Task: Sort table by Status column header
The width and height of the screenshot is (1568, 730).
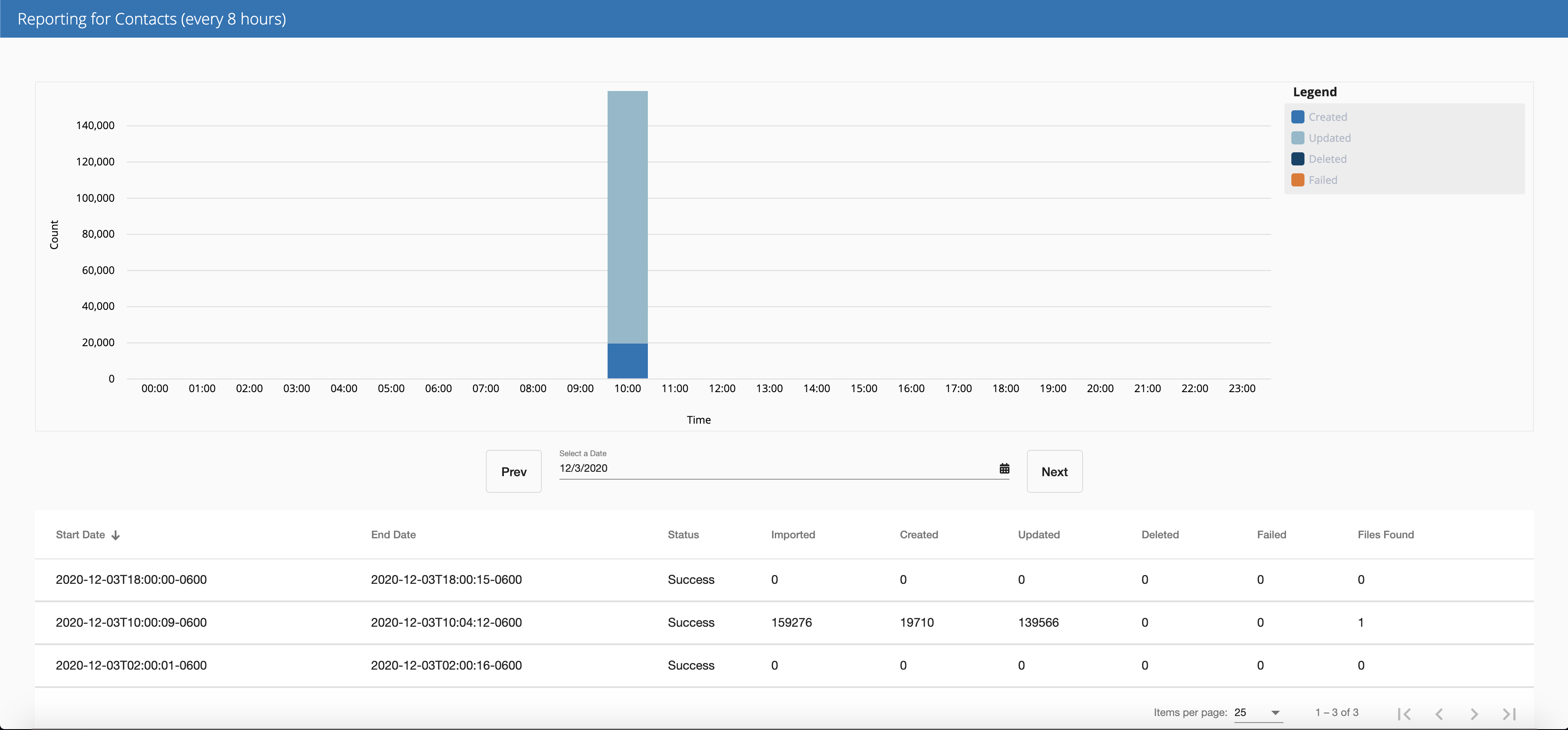Action: [683, 535]
